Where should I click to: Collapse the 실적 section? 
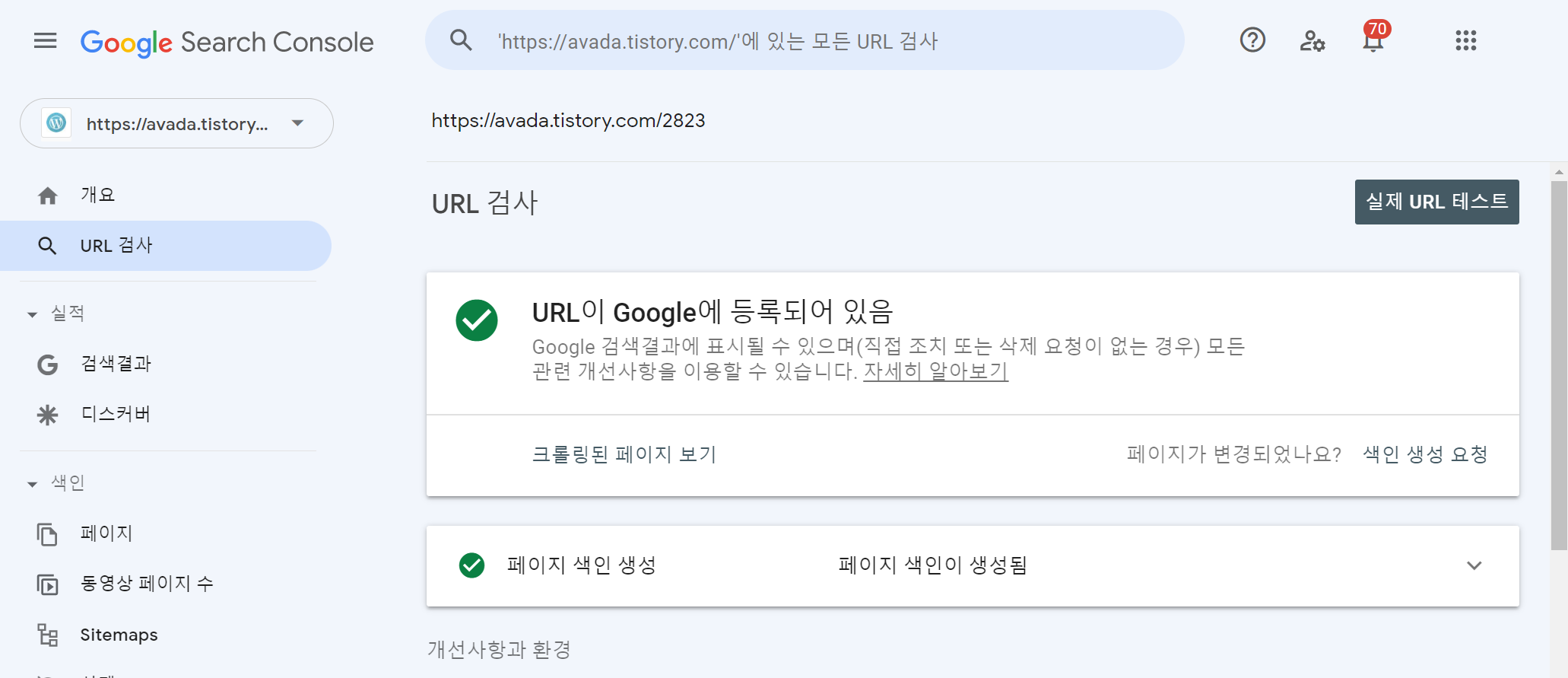(x=32, y=314)
